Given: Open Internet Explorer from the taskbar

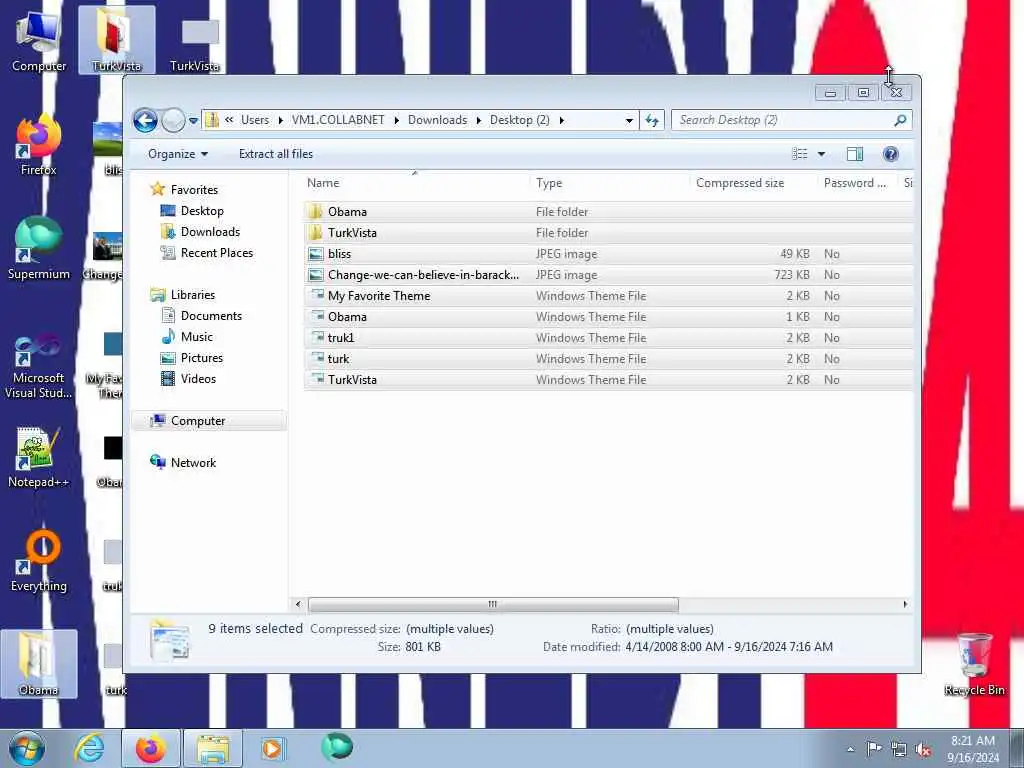Looking at the screenshot, I should pyautogui.click(x=89, y=748).
